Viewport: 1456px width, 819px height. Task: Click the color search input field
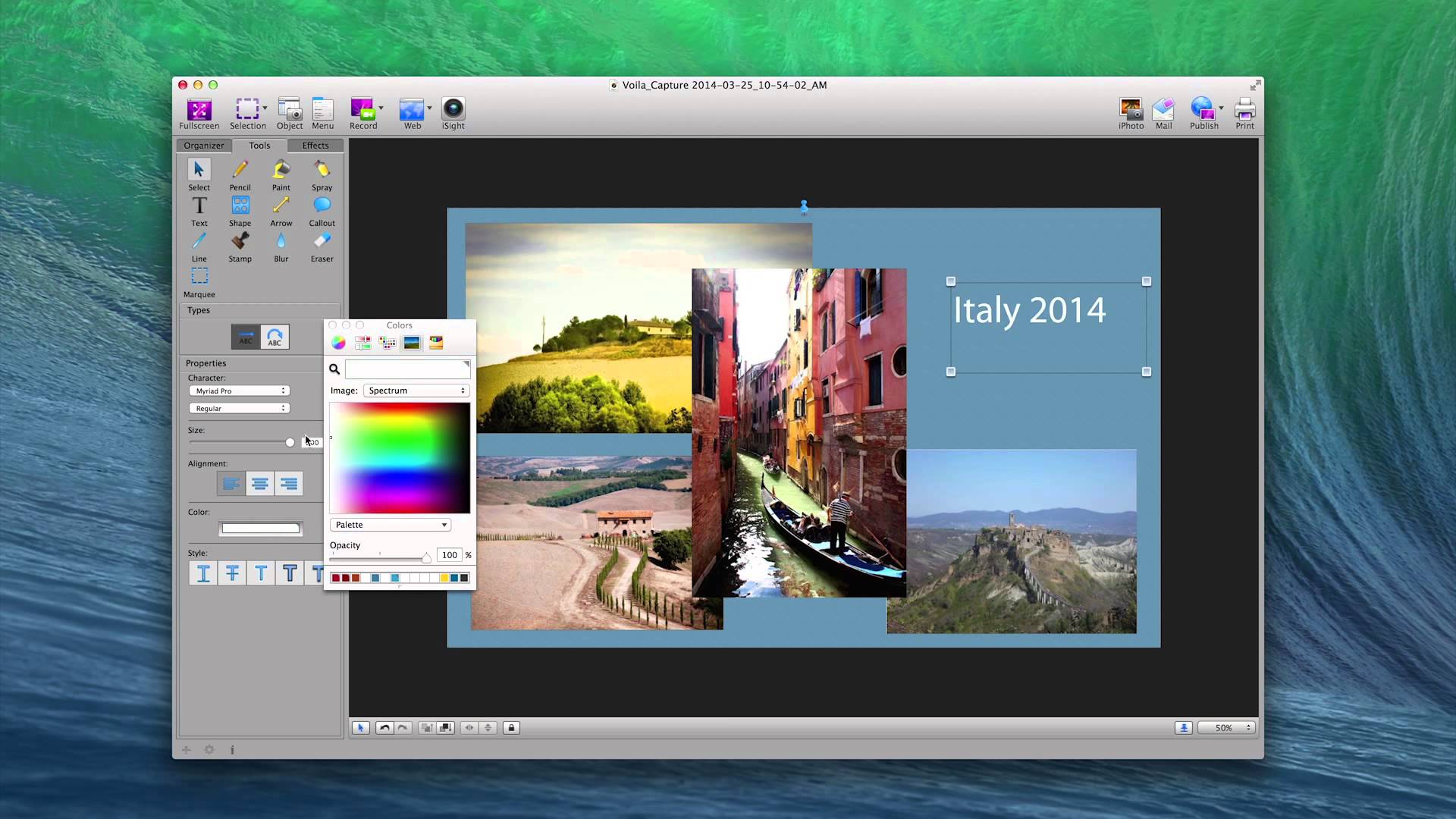[407, 369]
